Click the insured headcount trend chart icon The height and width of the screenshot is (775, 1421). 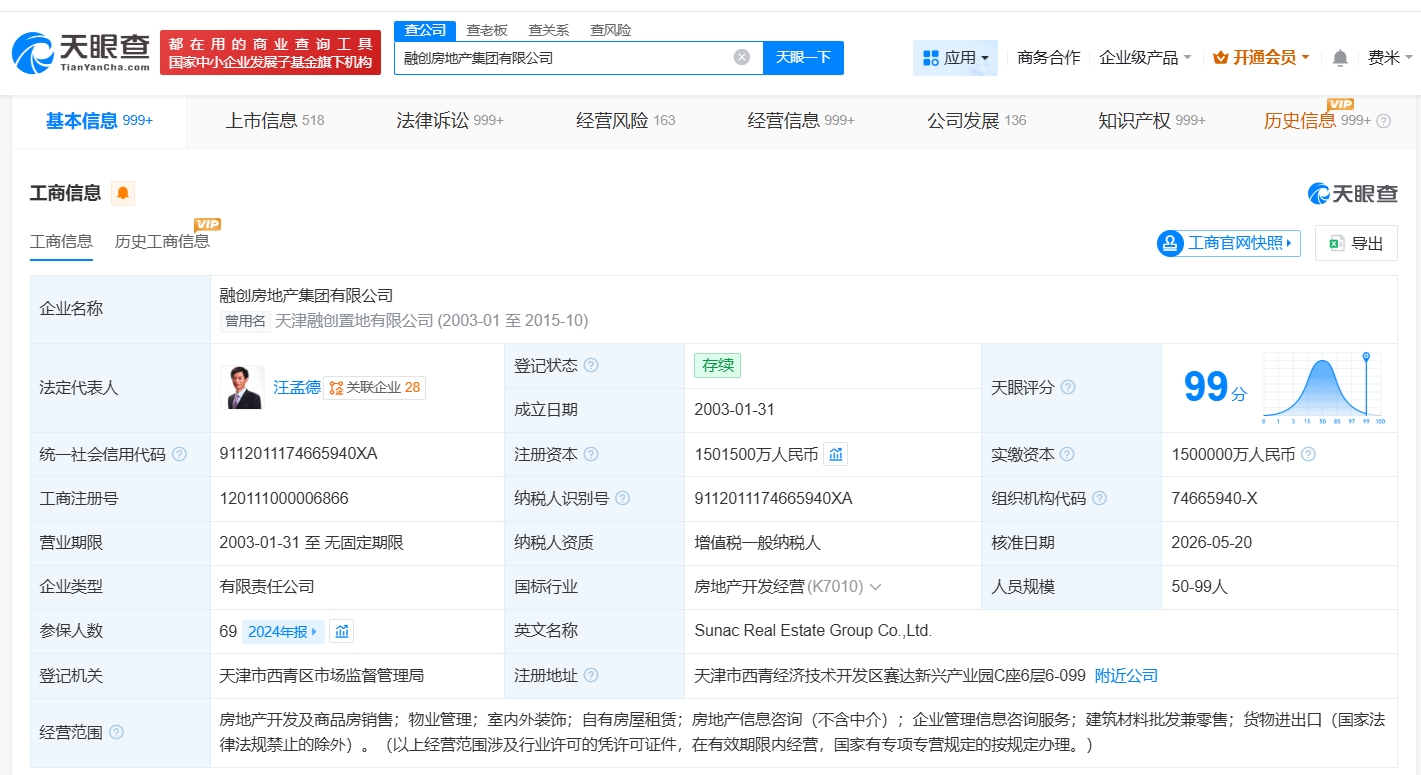pyautogui.click(x=342, y=631)
